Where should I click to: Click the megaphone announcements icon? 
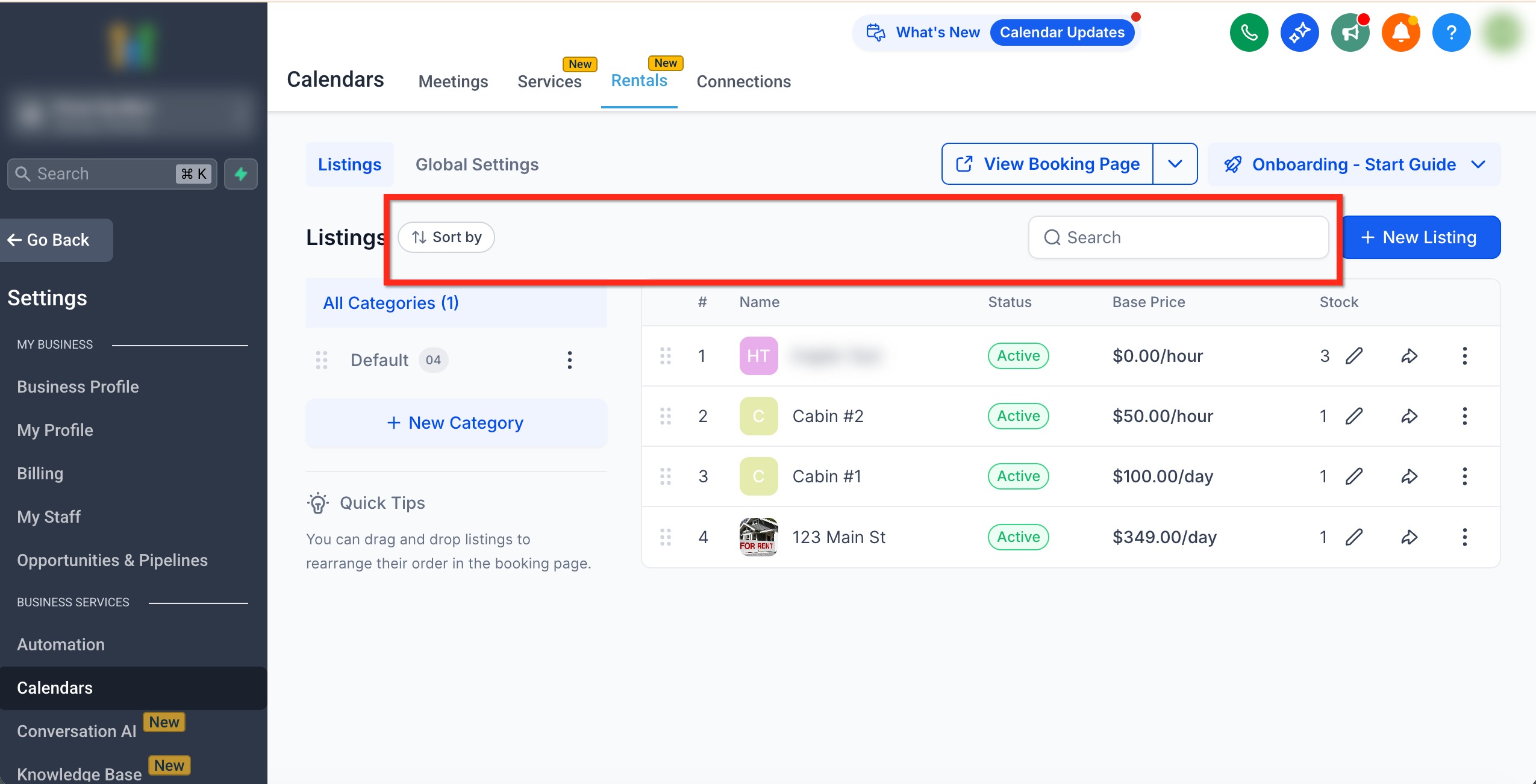1350,33
